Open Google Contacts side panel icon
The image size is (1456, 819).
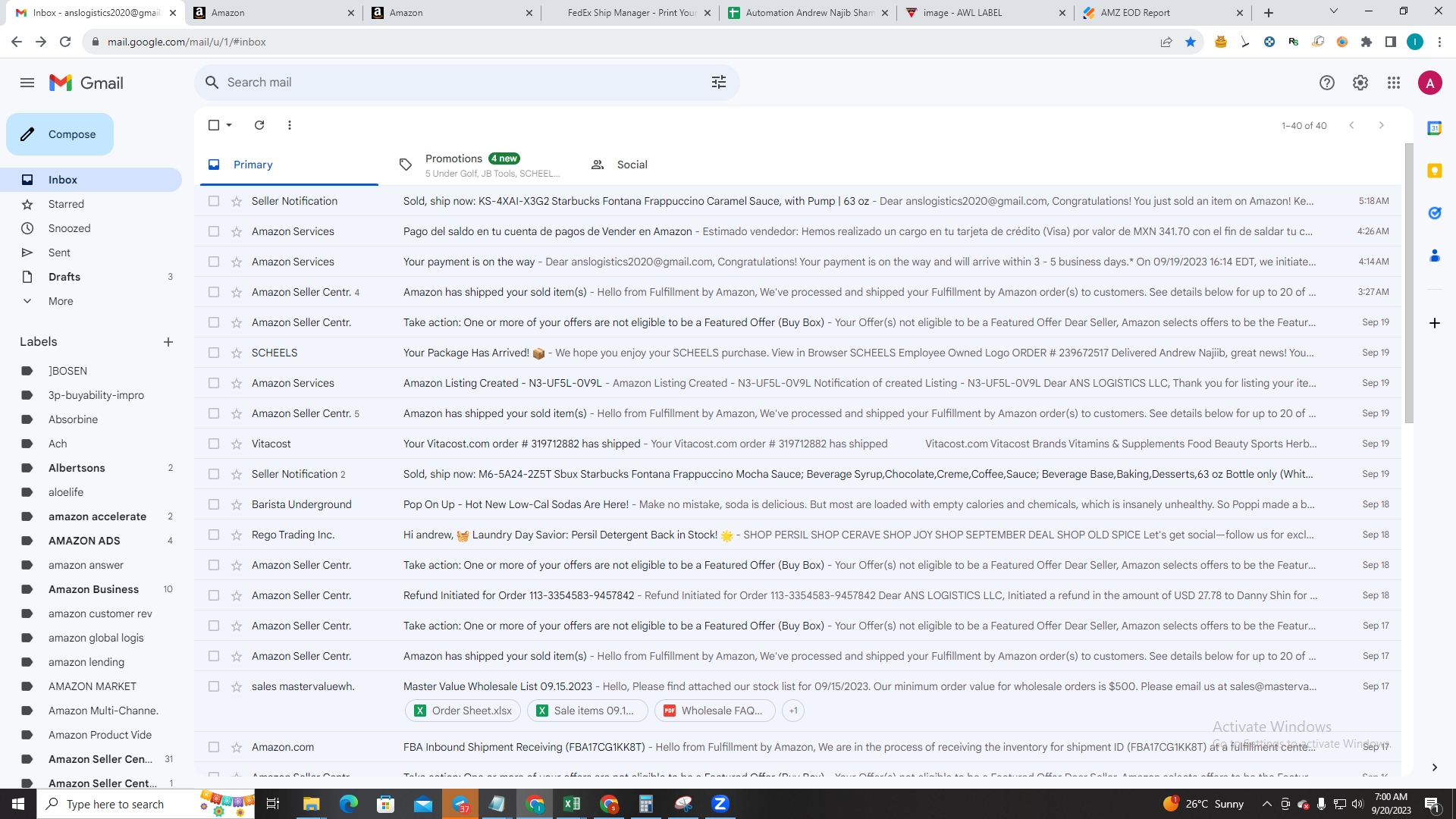coord(1435,256)
